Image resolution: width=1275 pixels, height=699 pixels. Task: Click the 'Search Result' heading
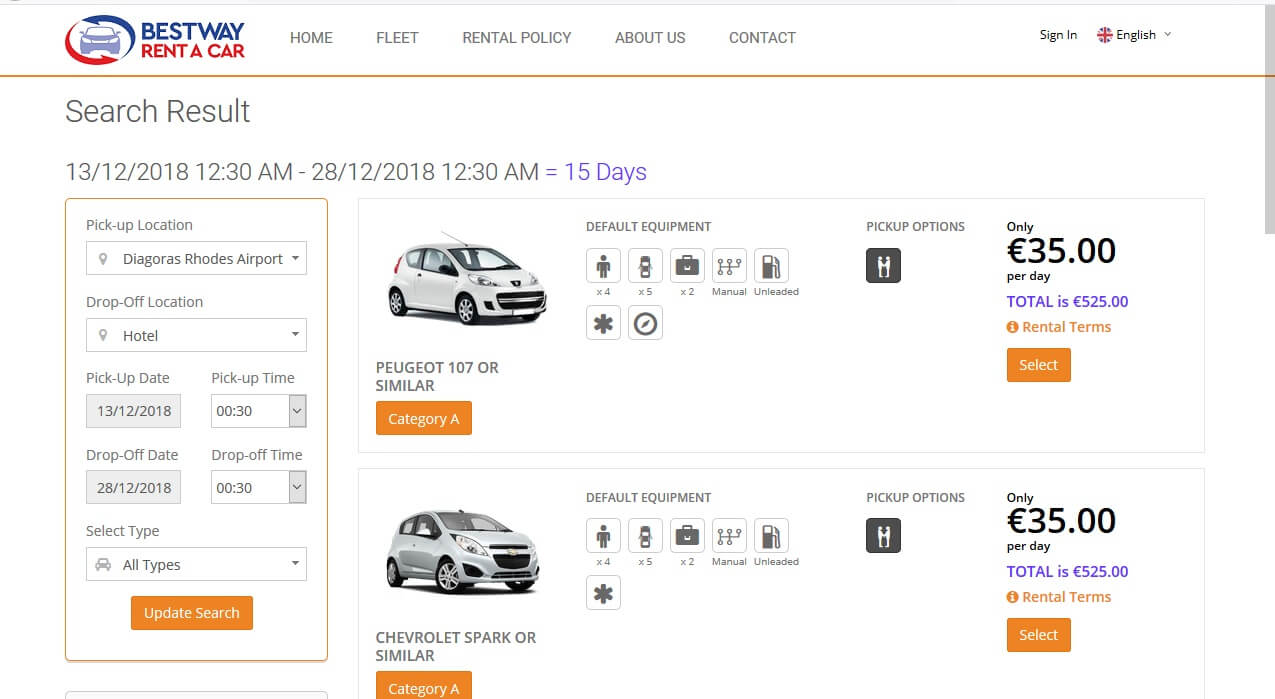[x=158, y=111]
